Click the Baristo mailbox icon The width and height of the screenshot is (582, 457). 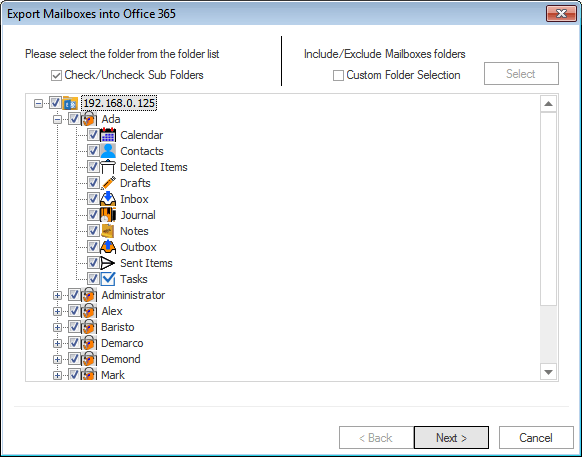coord(89,327)
